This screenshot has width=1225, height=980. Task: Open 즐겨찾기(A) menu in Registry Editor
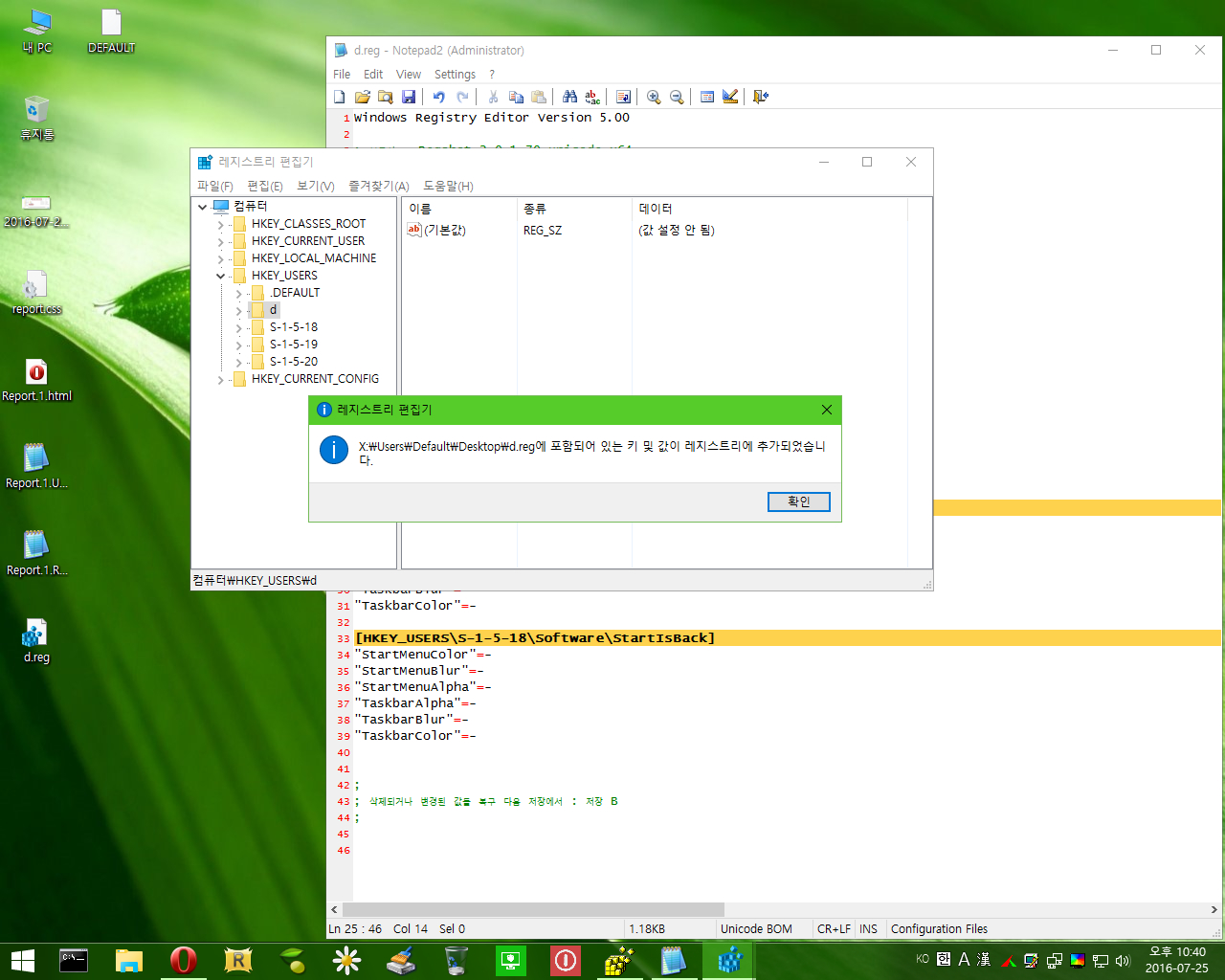(378, 186)
